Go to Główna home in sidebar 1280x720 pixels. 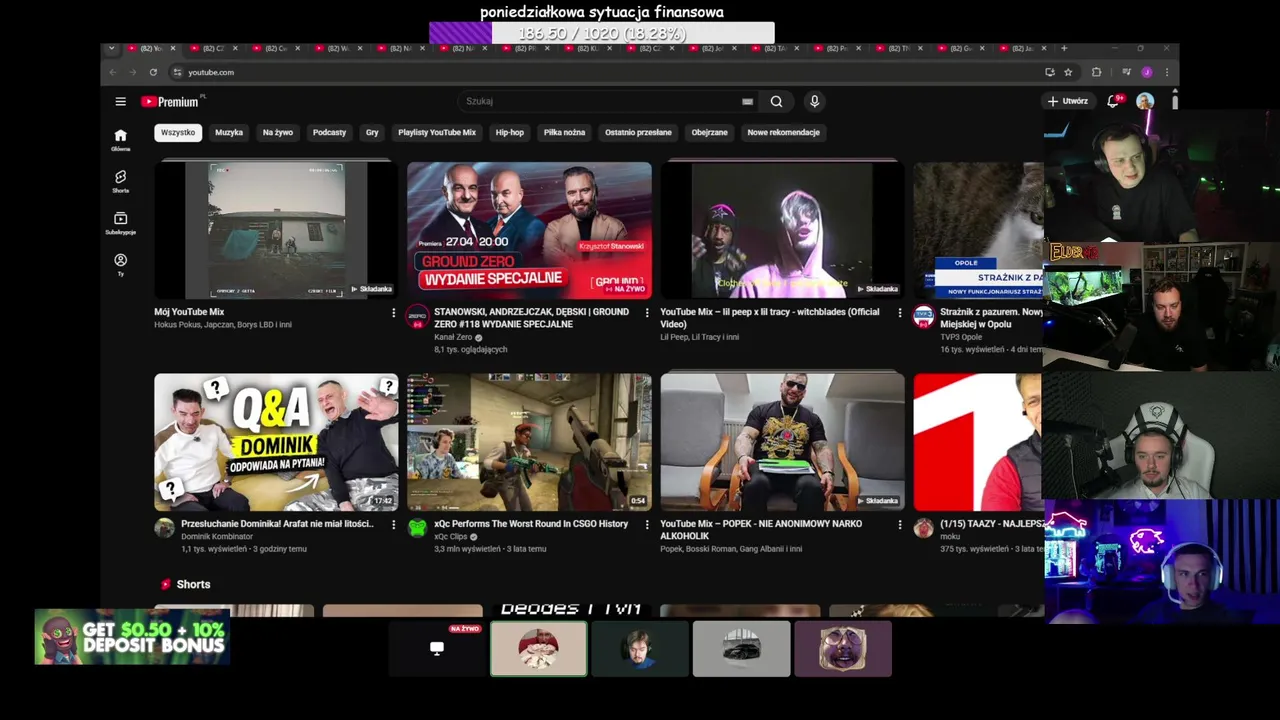(x=120, y=140)
